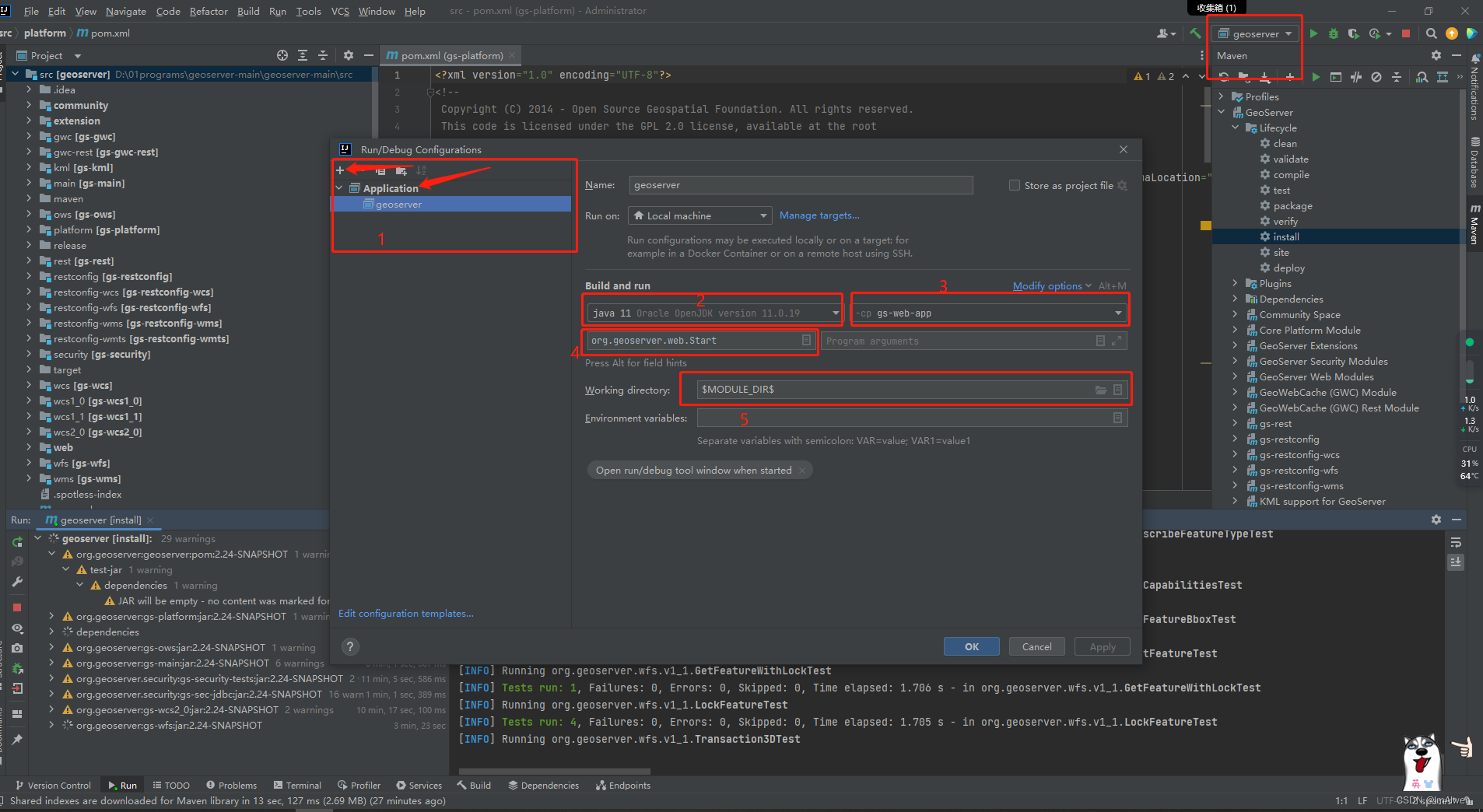Click the Run geoserver green play icon
Viewport: 1483px width, 812px height.
click(x=1313, y=33)
